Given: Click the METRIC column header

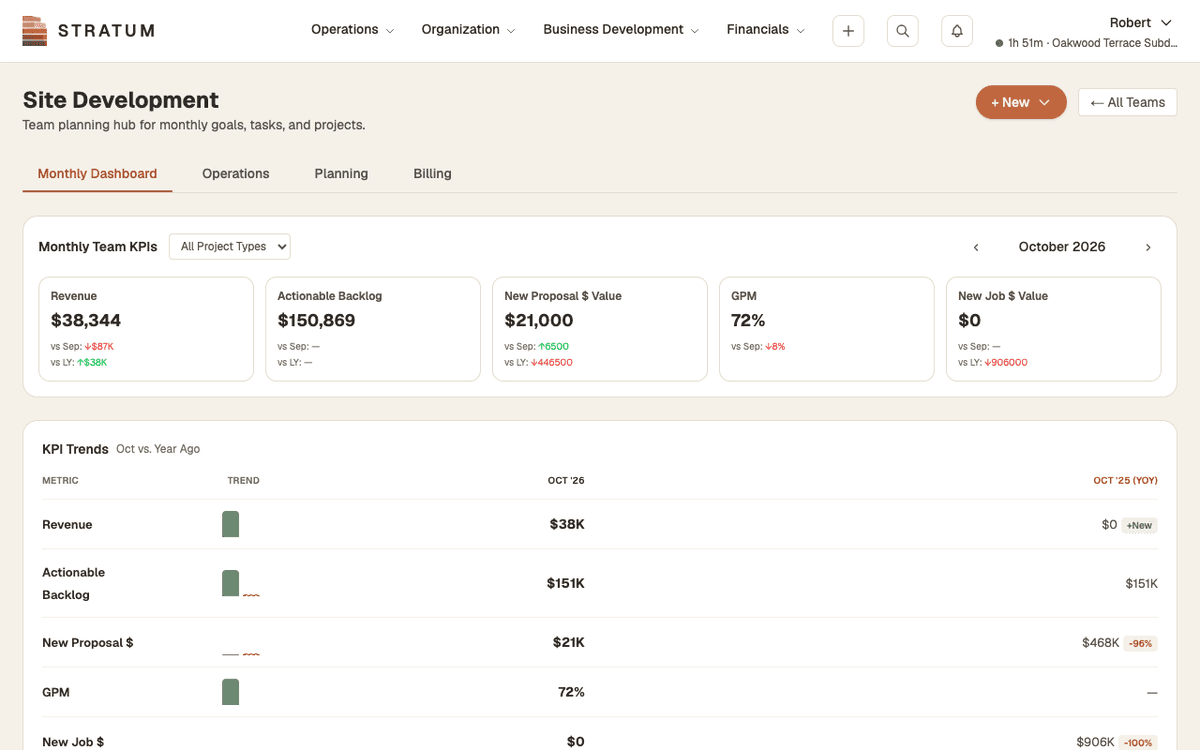Looking at the screenshot, I should click(x=60, y=481).
